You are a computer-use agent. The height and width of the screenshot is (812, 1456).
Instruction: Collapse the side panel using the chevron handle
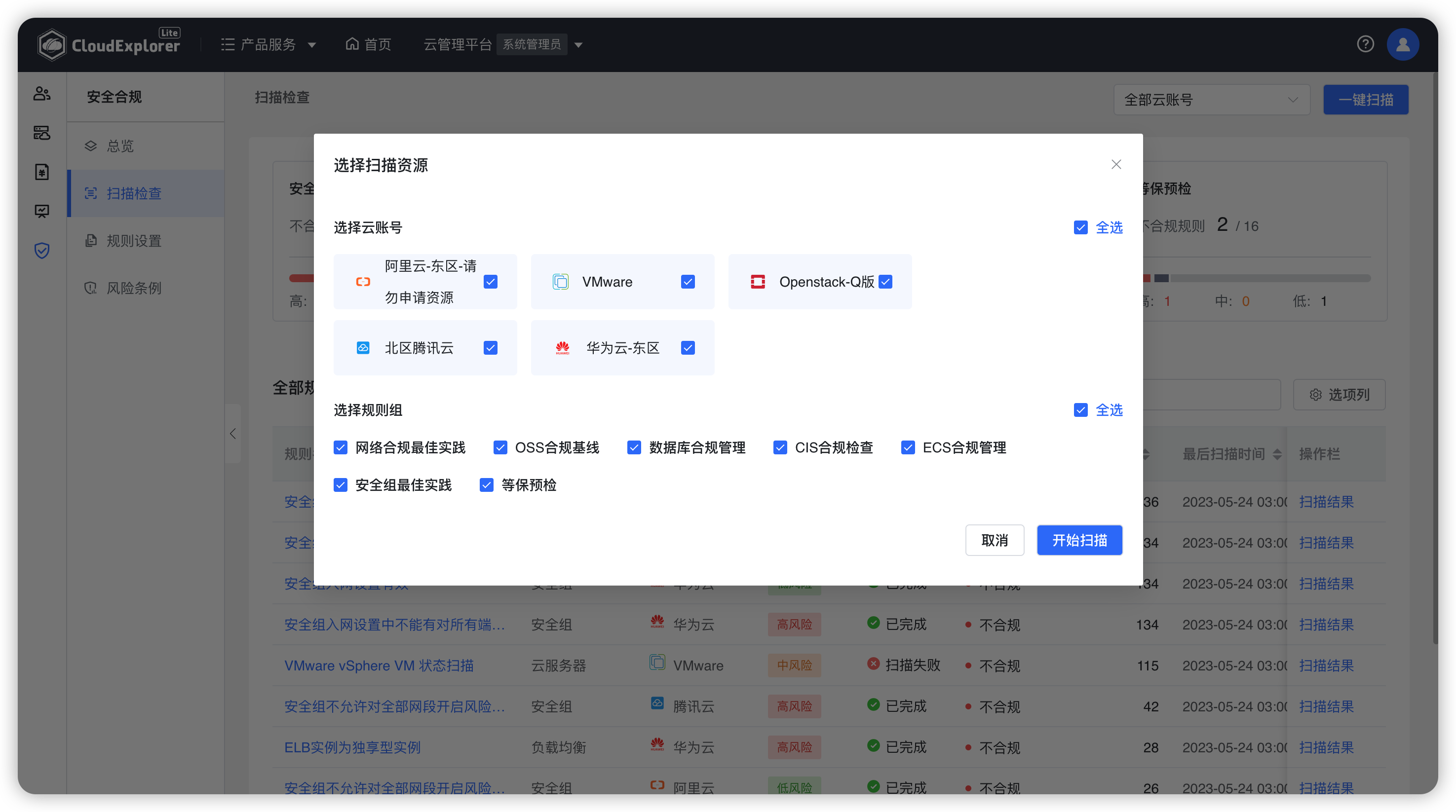pyautogui.click(x=233, y=434)
